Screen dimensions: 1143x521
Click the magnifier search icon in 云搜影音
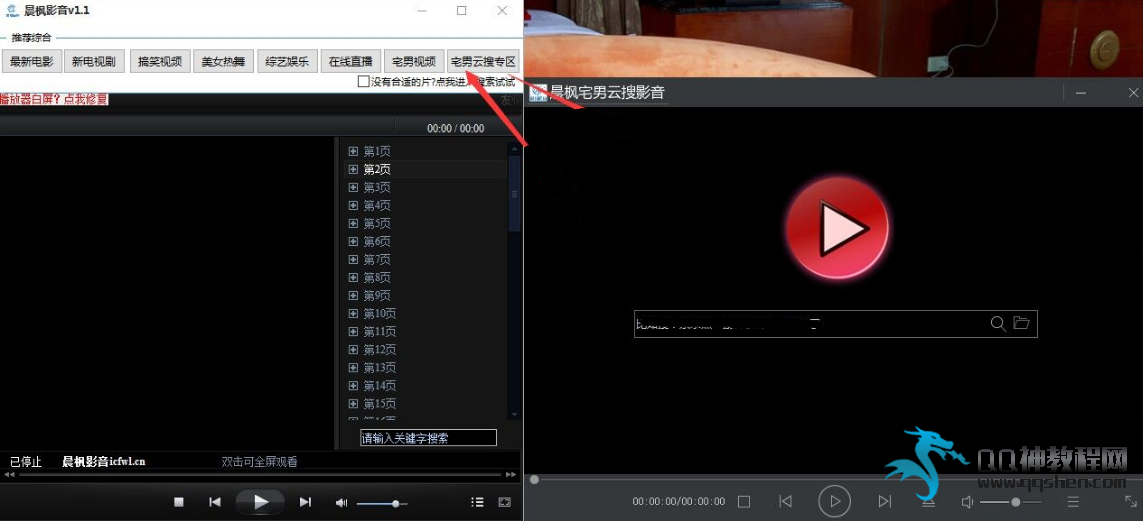[998, 323]
